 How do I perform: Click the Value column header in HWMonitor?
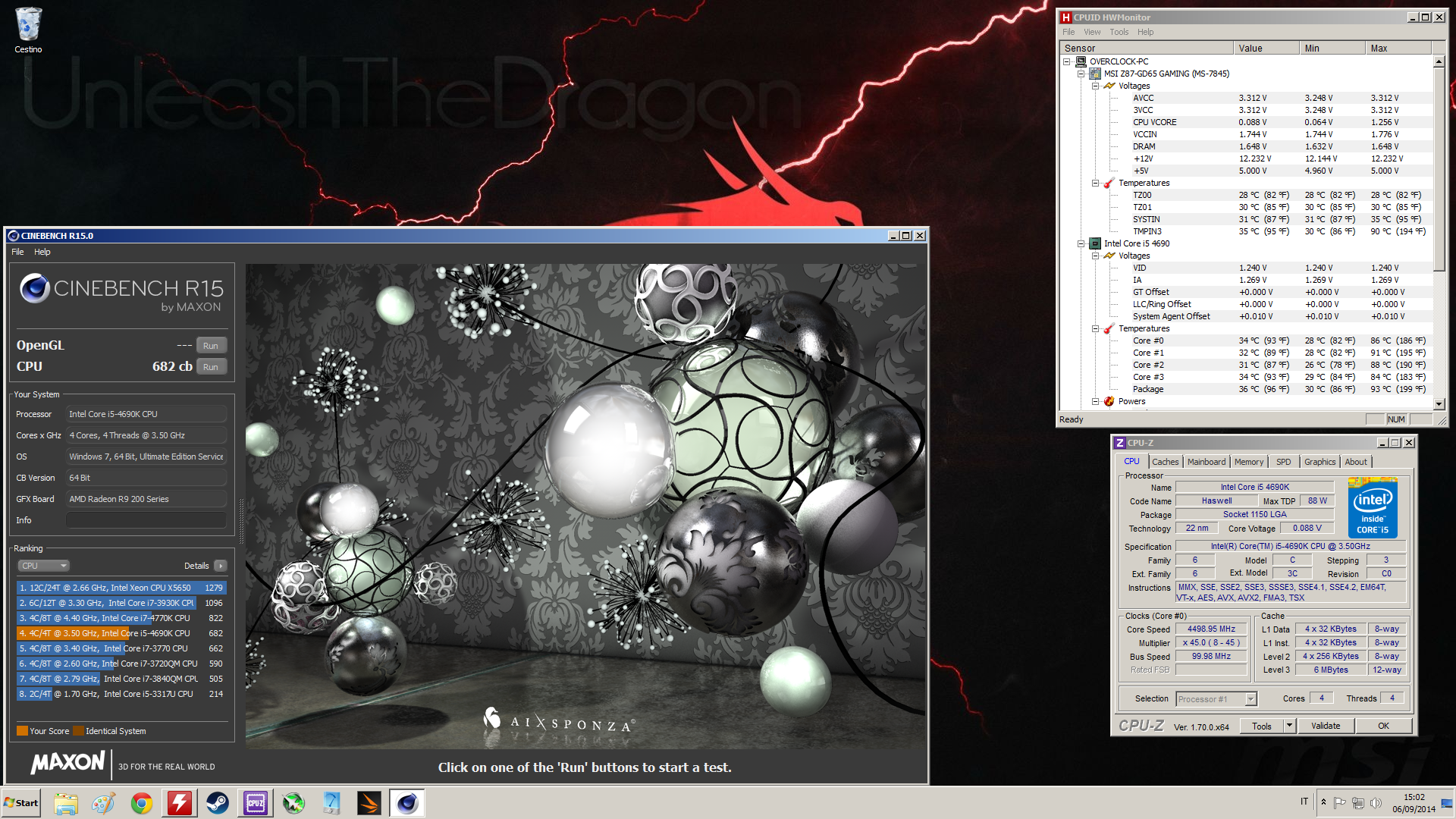pos(1266,48)
